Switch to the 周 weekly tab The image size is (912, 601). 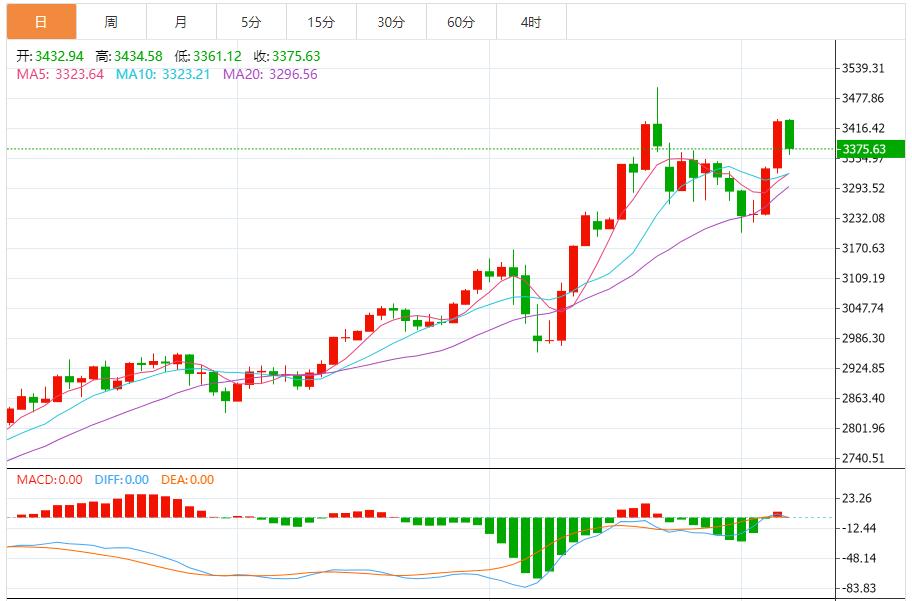point(110,22)
